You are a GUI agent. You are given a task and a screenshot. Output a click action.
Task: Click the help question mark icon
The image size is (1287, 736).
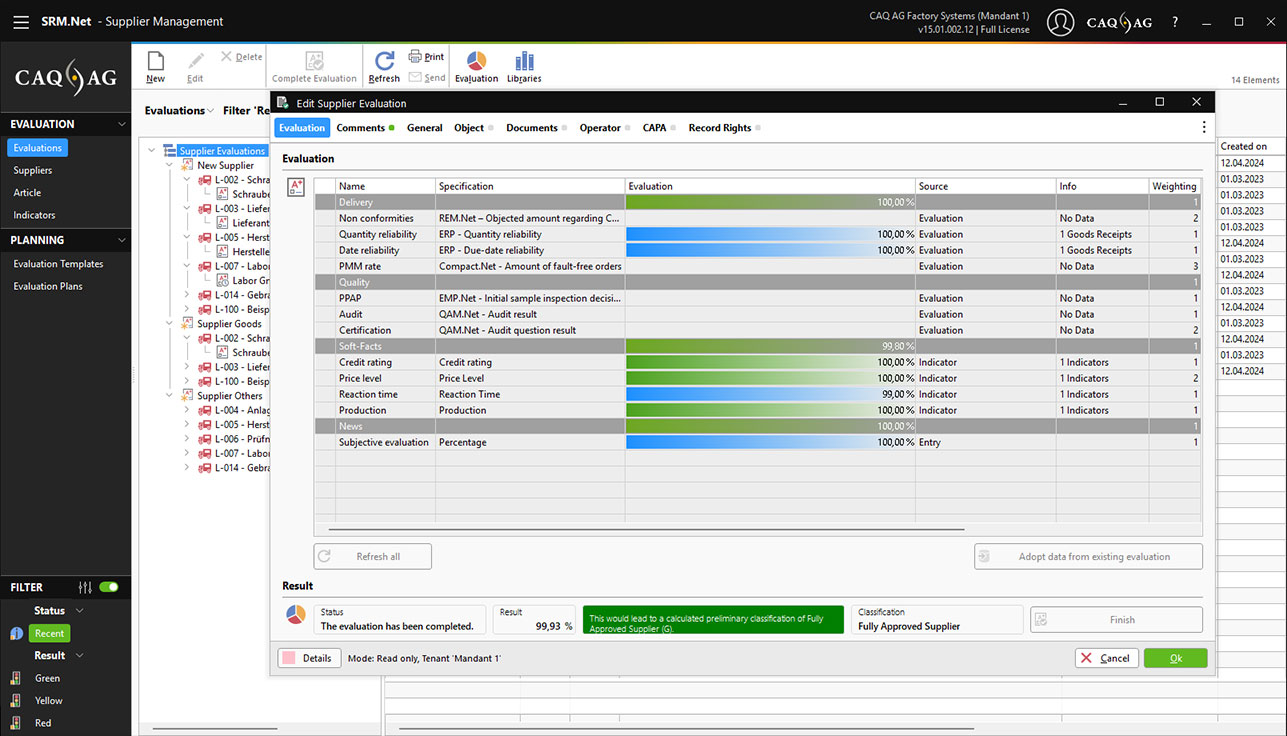coord(1175,22)
